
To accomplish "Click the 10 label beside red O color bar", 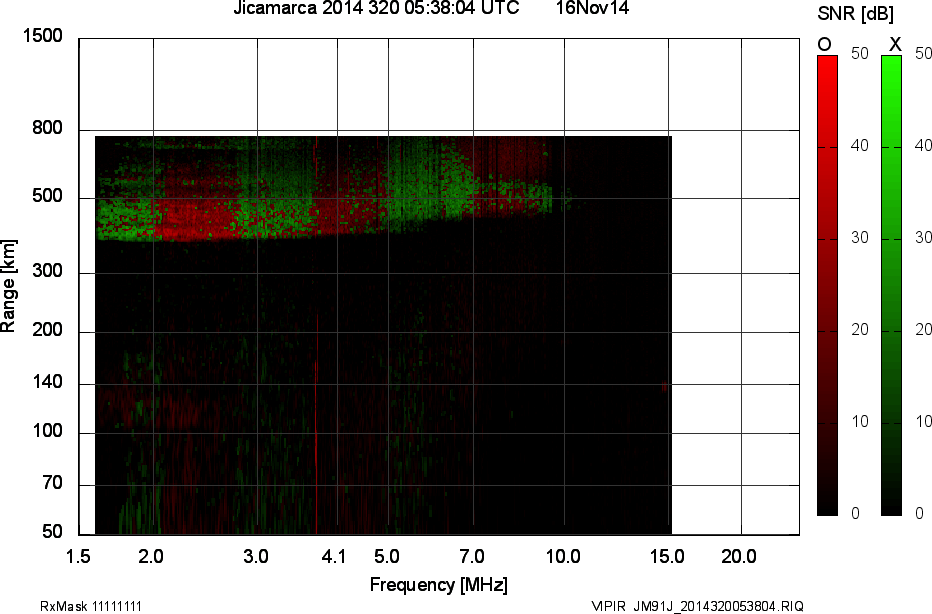I will pos(860,422).
